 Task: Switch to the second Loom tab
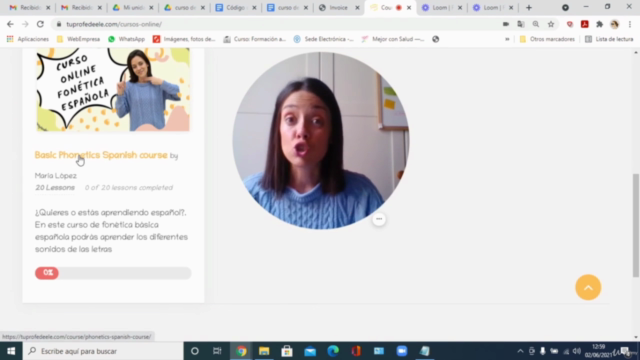pos(492,8)
